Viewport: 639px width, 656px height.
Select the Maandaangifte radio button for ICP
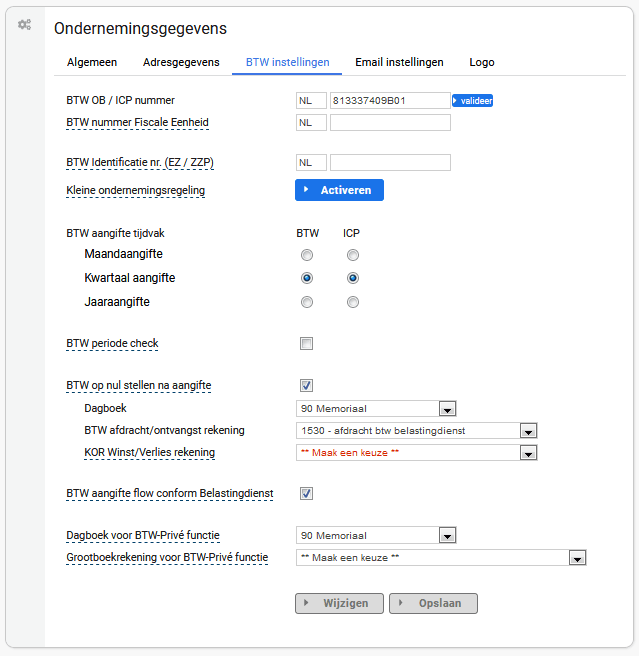coord(353,255)
